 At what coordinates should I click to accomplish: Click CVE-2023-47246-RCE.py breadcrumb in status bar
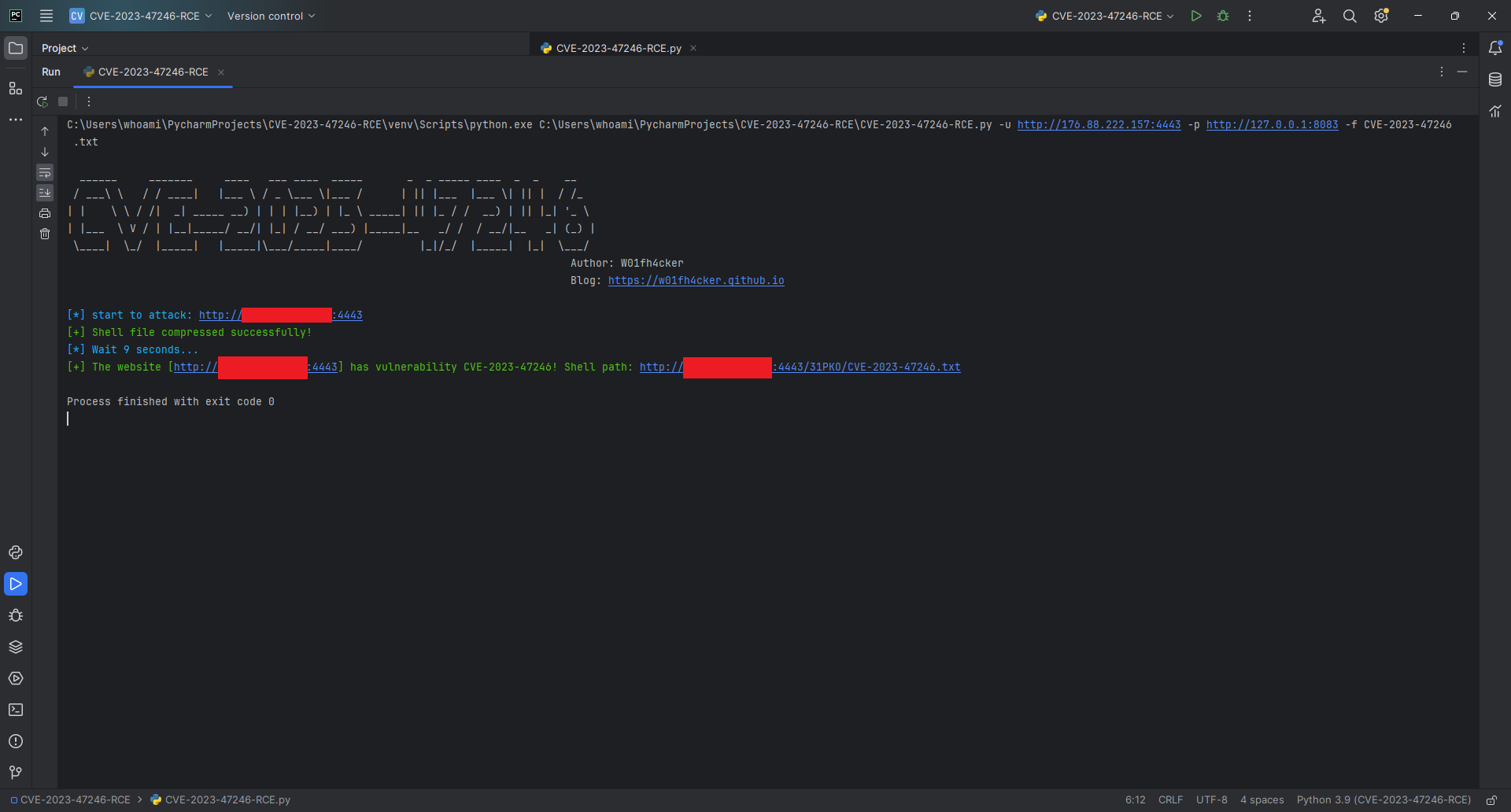click(220, 799)
